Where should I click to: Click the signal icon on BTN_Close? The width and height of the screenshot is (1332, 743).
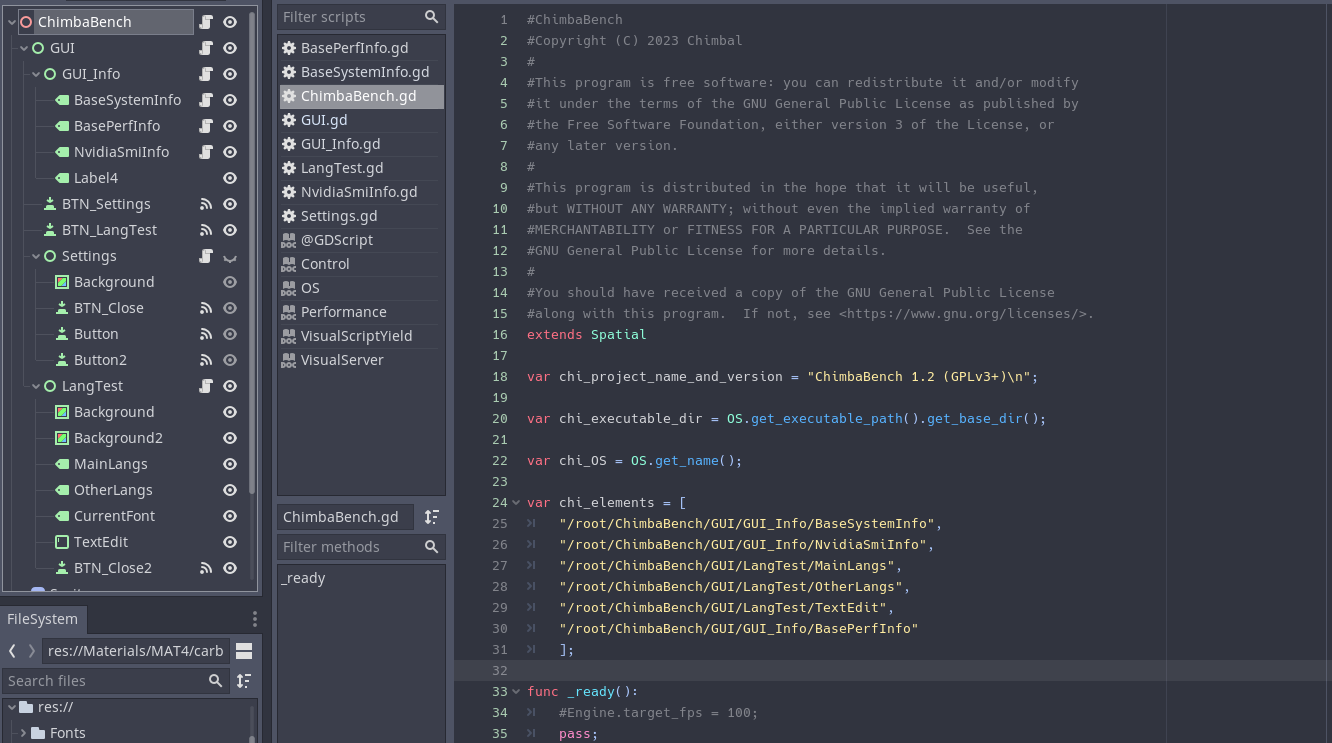(x=206, y=308)
